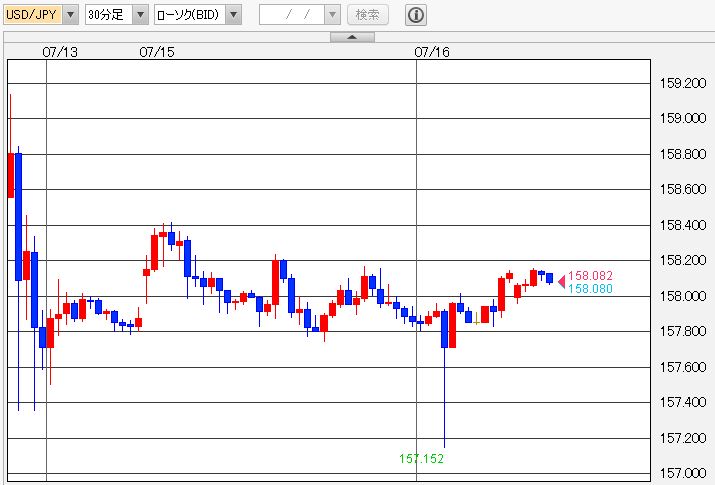The image size is (715, 485).
Task: Click the 158.400 price axis label
Action: click(683, 225)
